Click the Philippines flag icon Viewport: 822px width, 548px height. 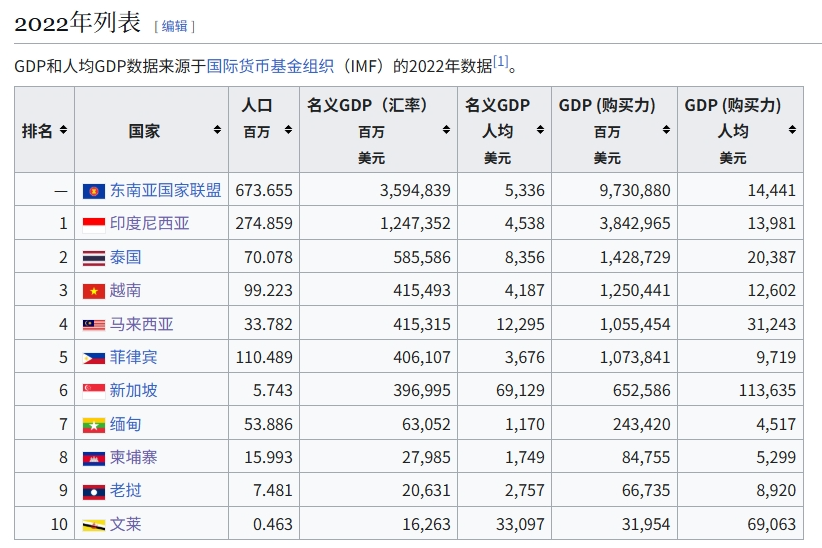pos(94,357)
